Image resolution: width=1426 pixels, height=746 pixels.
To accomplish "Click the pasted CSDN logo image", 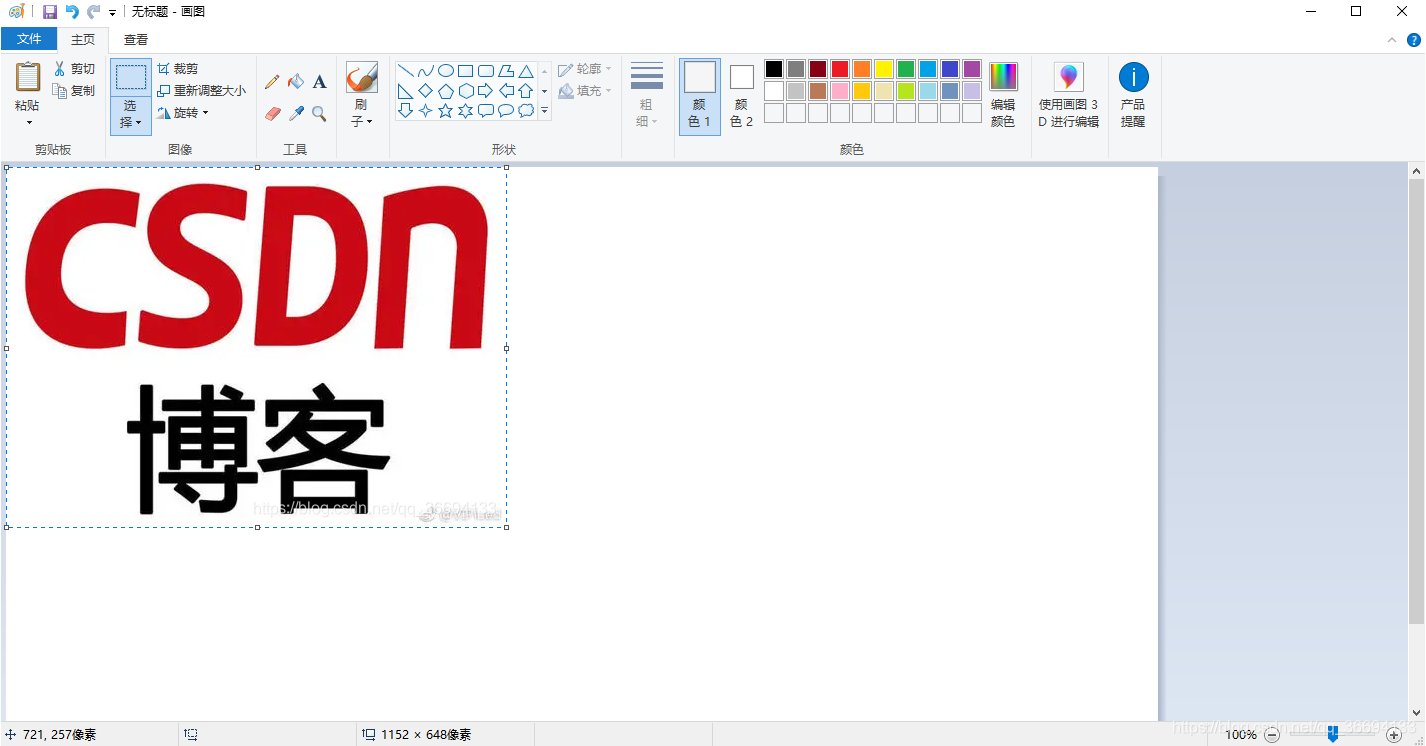I will pos(256,347).
